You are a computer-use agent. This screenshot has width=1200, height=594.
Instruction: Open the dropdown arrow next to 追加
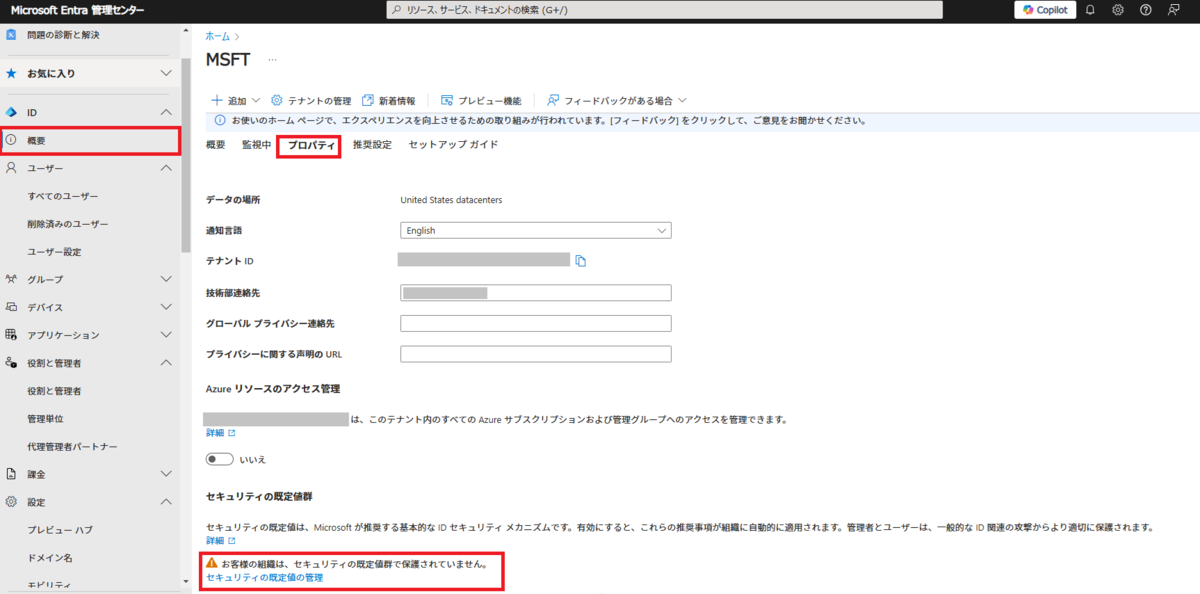(x=255, y=101)
